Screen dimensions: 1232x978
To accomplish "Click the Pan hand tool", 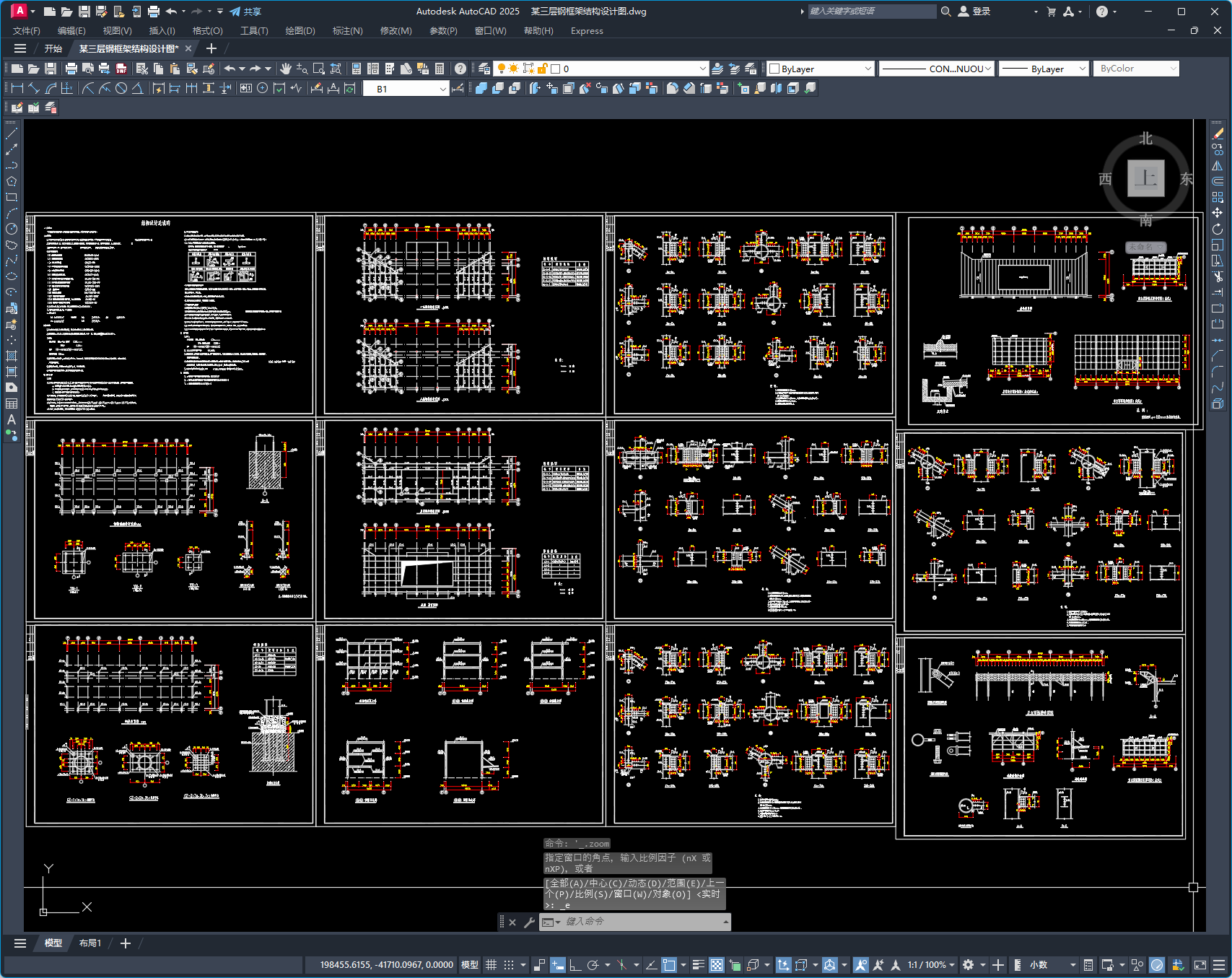I will click(x=286, y=69).
